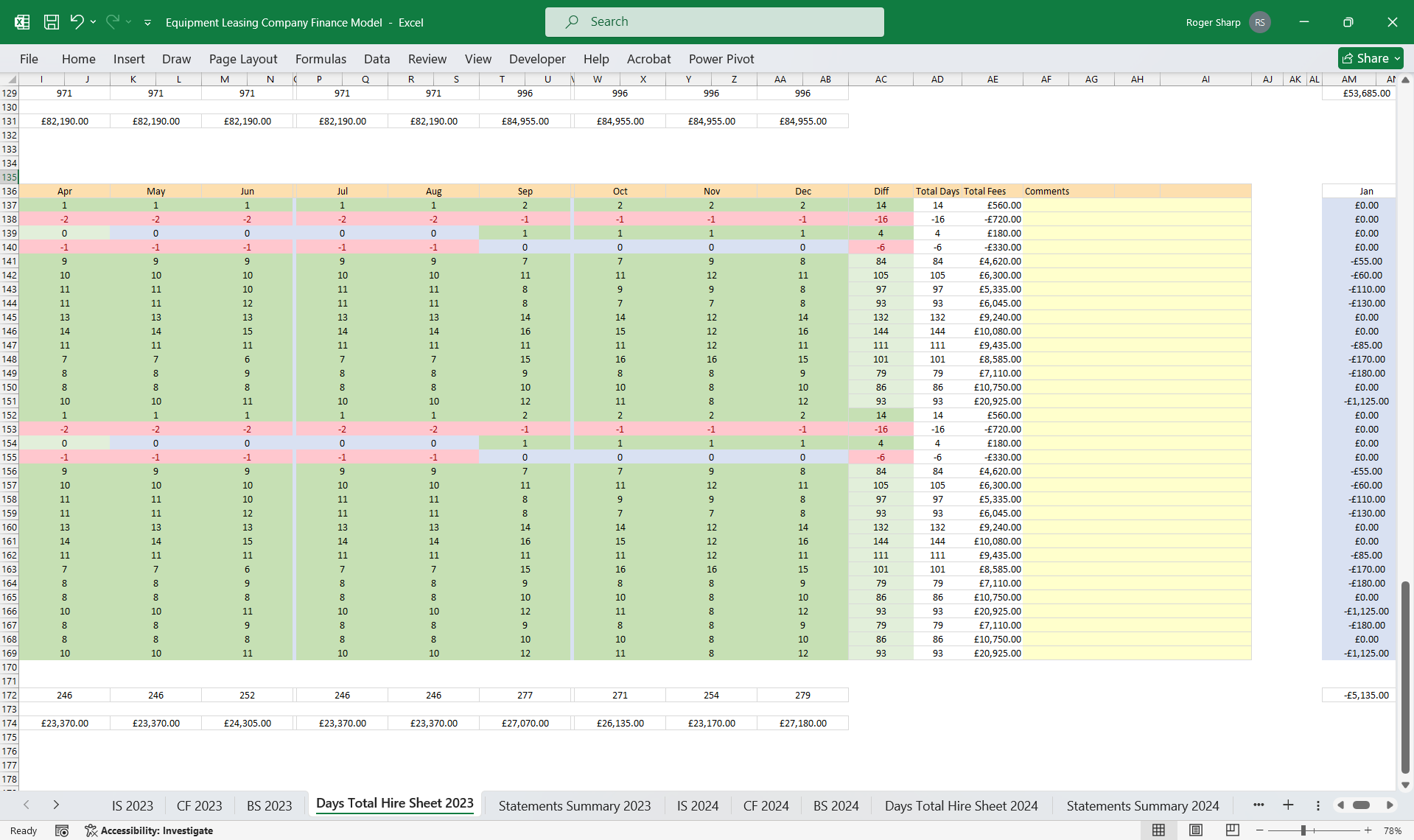Open the View ribbon tab
The image size is (1414, 840).
click(x=477, y=59)
